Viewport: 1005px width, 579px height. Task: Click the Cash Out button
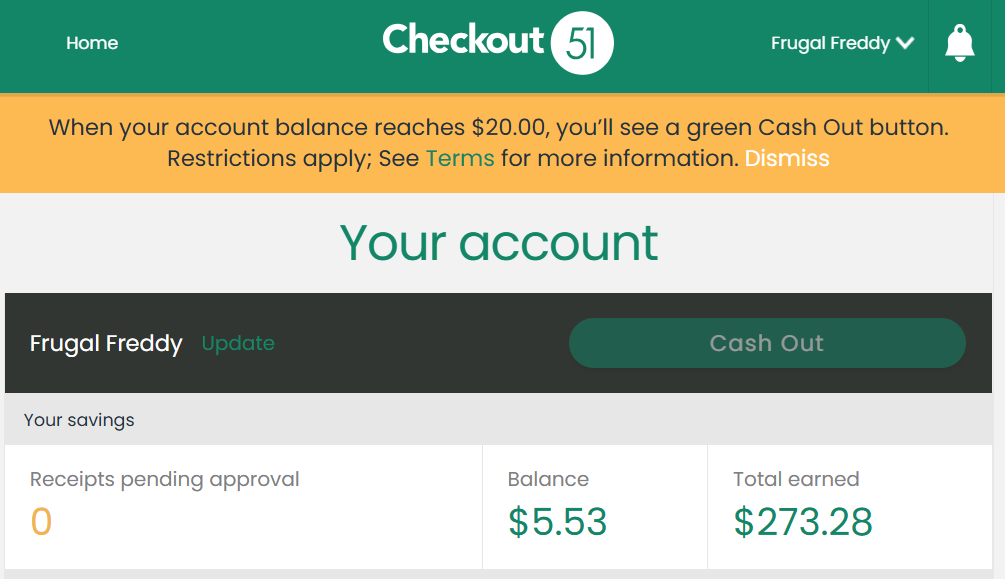[767, 343]
